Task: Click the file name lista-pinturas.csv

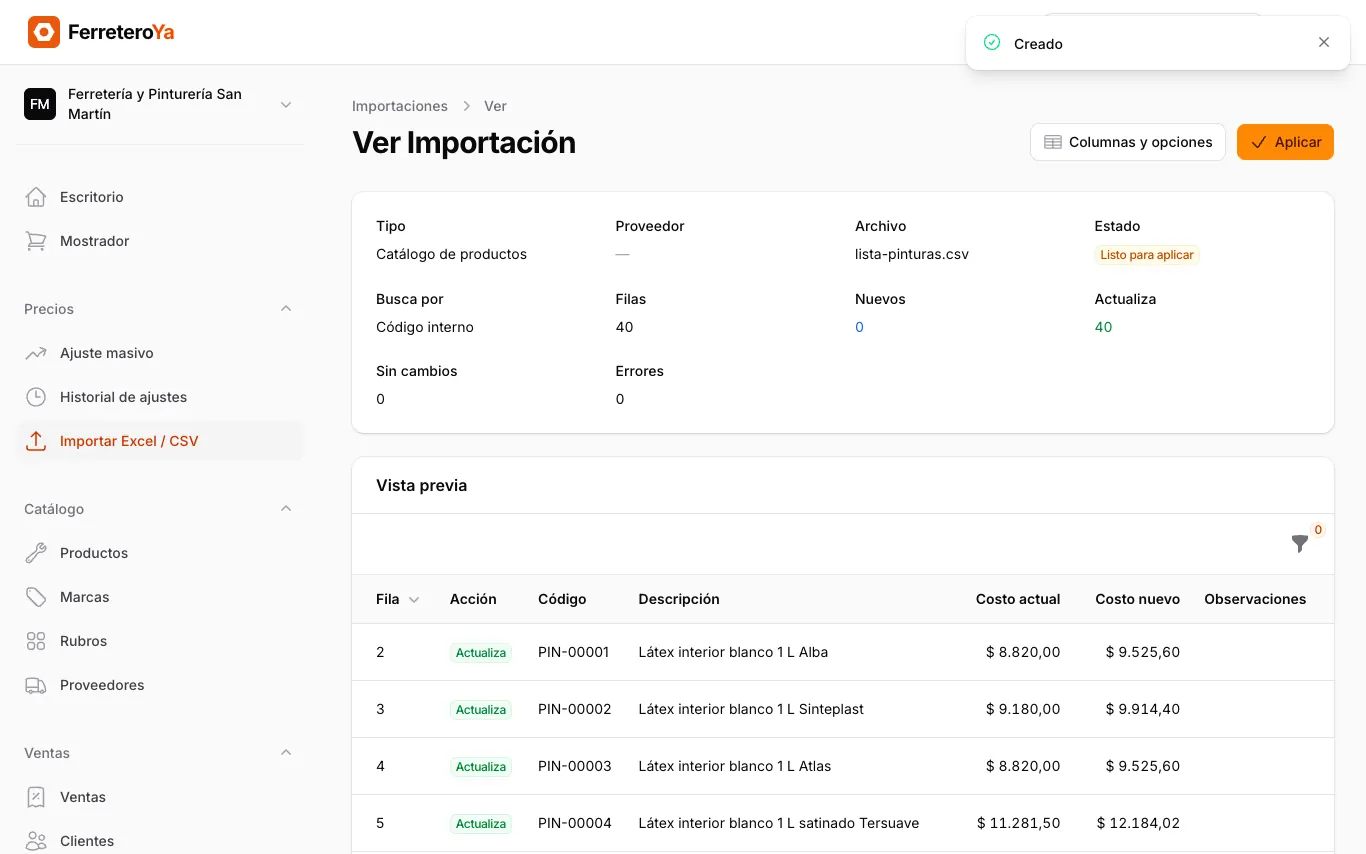Action: 912,254
